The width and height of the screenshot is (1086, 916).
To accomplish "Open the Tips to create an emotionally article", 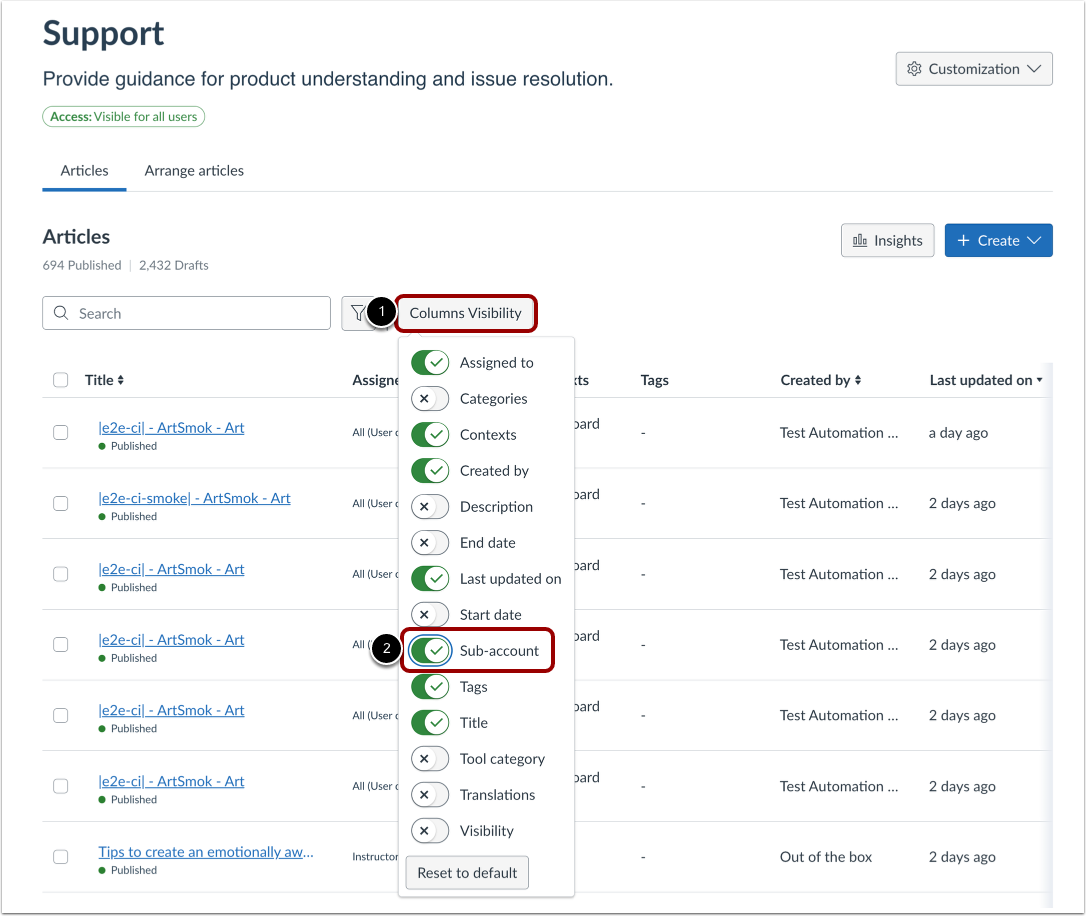I will click(x=206, y=851).
